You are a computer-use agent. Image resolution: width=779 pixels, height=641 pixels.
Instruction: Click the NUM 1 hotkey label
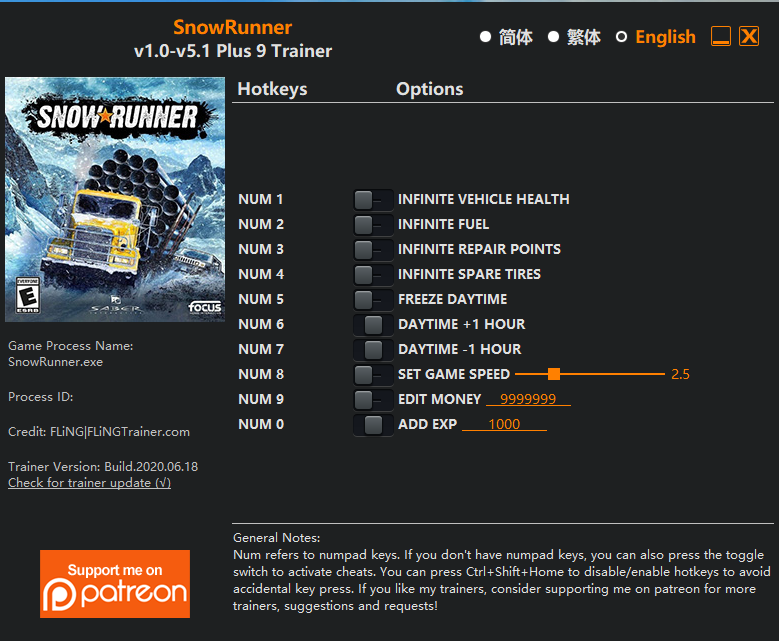261,199
